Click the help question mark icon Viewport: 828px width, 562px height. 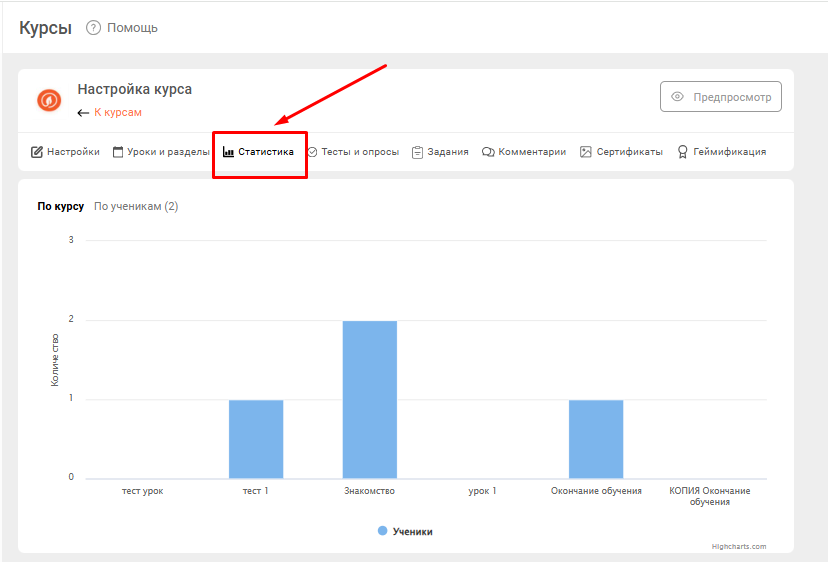click(x=94, y=28)
